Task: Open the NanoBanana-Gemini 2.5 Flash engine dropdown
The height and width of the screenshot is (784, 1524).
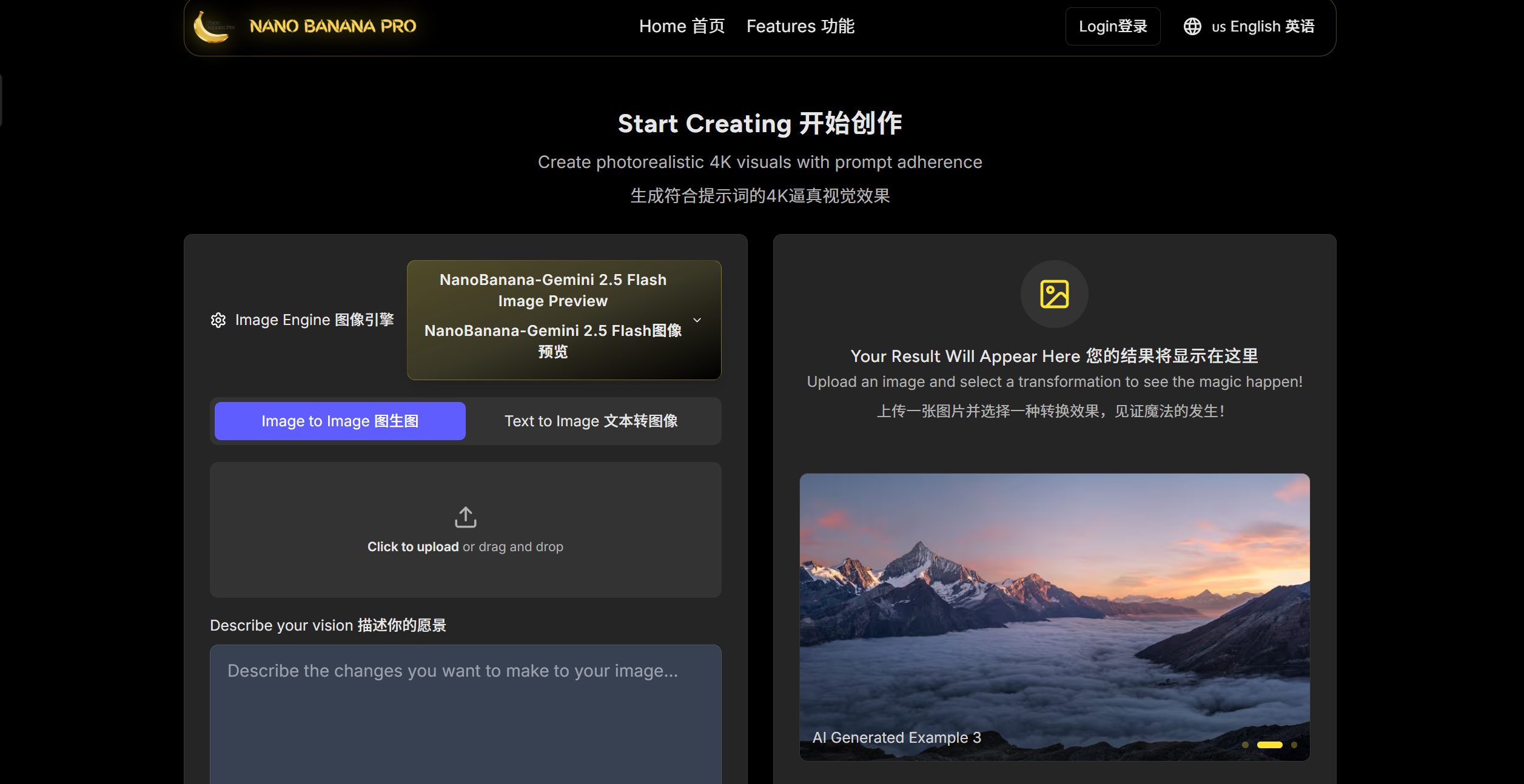Action: click(563, 320)
